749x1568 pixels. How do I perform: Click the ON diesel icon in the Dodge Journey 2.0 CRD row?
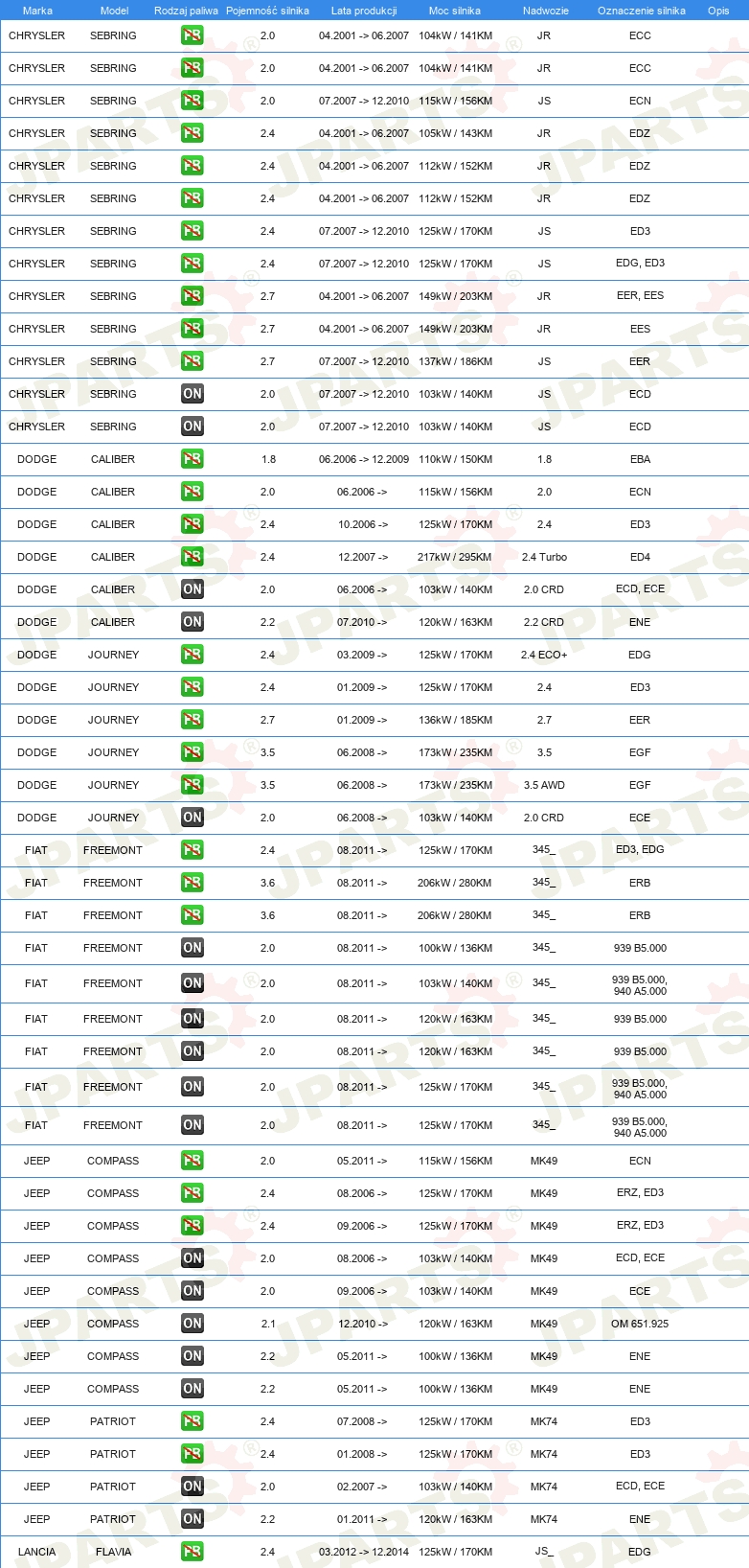[x=193, y=818]
